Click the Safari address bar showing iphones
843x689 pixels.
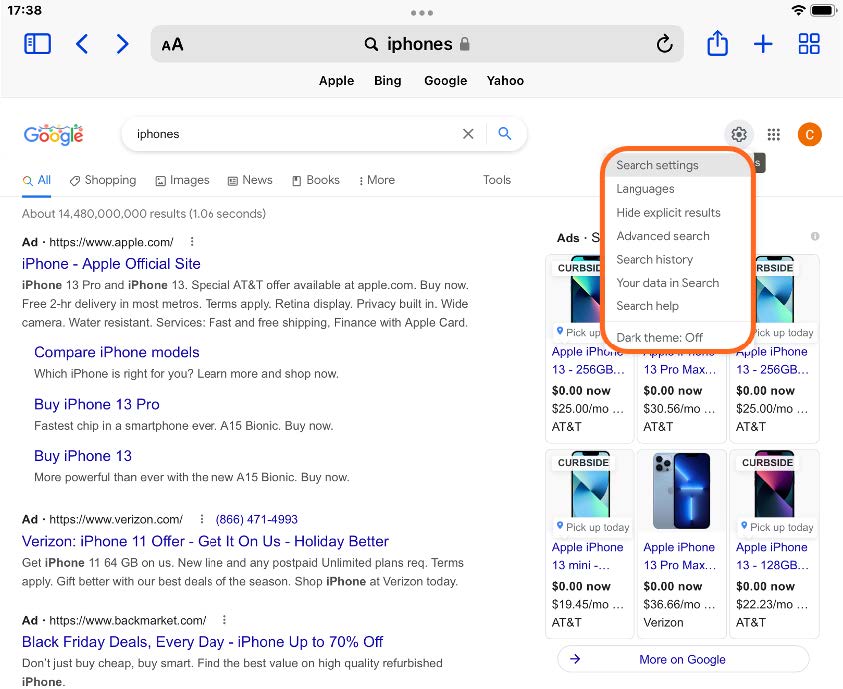pyautogui.click(x=417, y=44)
